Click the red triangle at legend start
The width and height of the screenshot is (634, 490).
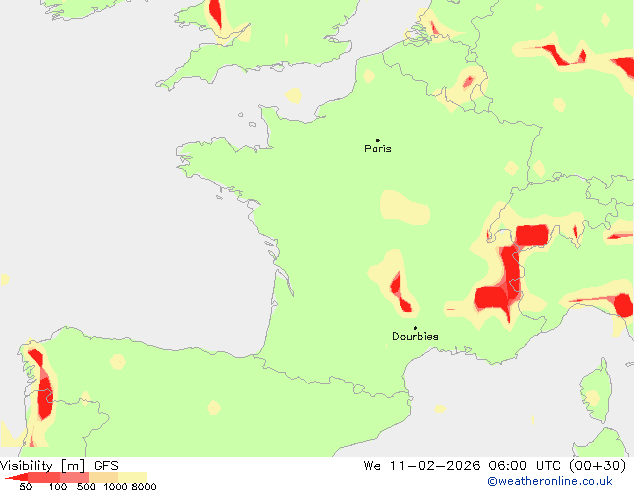(x=18, y=477)
